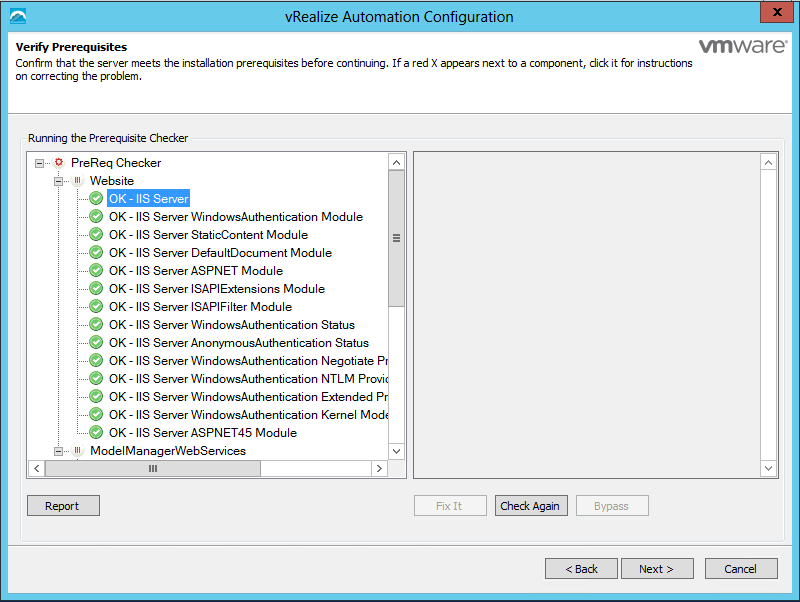Click tree vertical scrollbar down arrow

396,451
